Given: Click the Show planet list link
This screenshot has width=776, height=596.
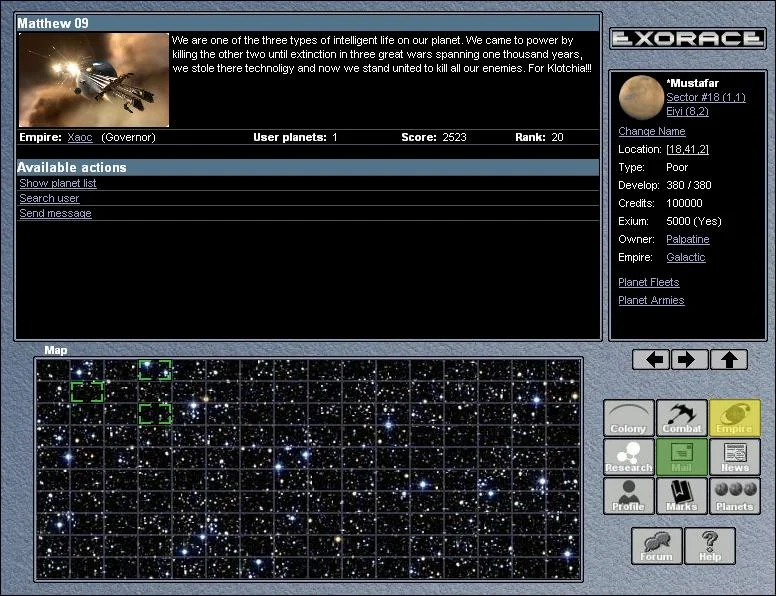Looking at the screenshot, I should [x=58, y=184].
